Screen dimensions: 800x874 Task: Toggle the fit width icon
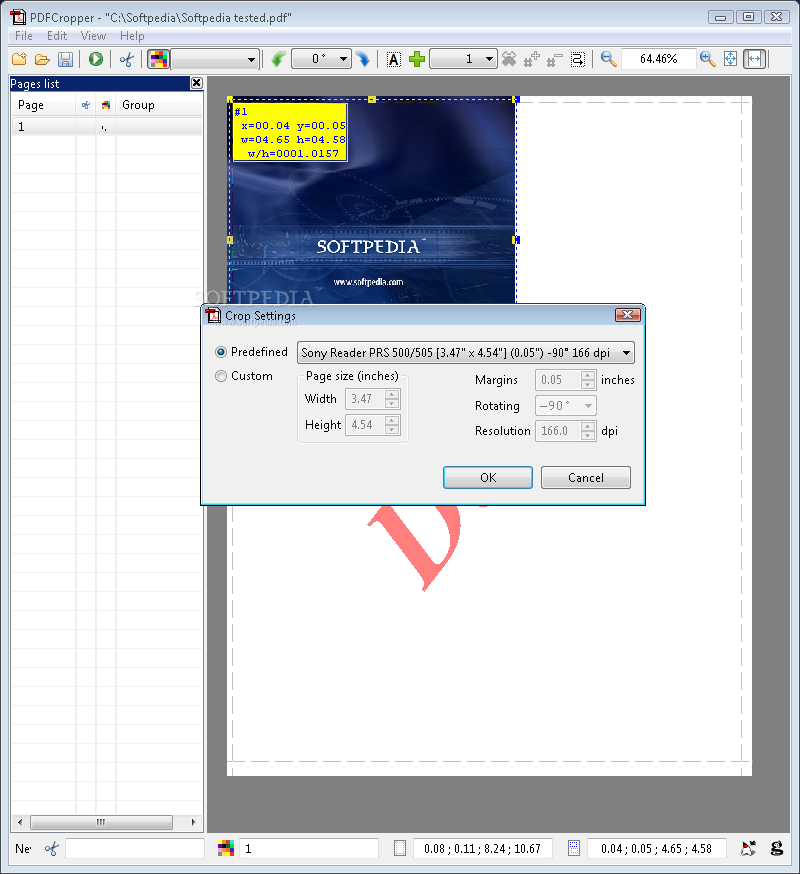click(754, 59)
